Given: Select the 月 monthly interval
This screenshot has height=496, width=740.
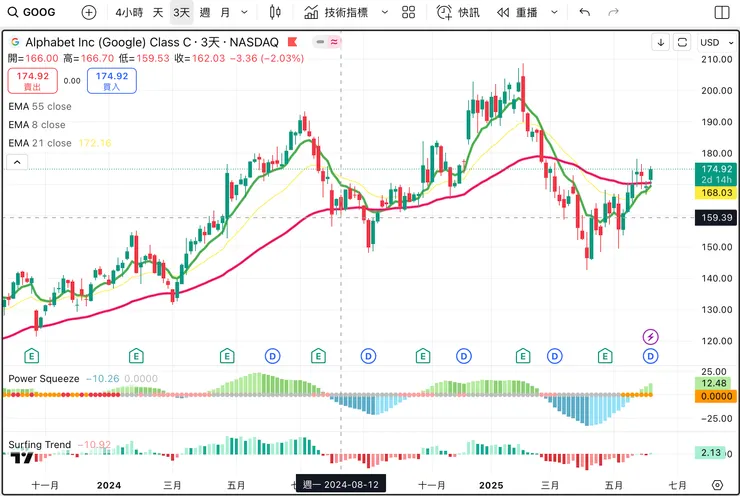Looking at the screenshot, I should [226, 12].
